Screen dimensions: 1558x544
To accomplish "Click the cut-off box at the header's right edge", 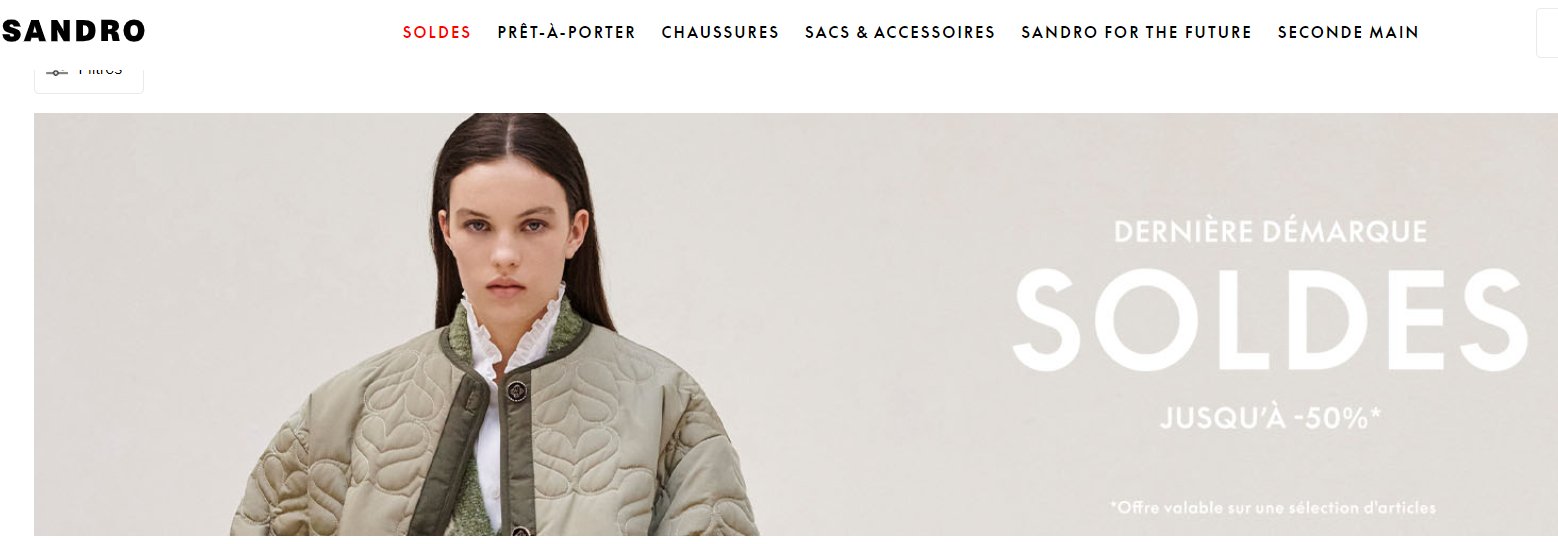I will tap(1547, 33).
